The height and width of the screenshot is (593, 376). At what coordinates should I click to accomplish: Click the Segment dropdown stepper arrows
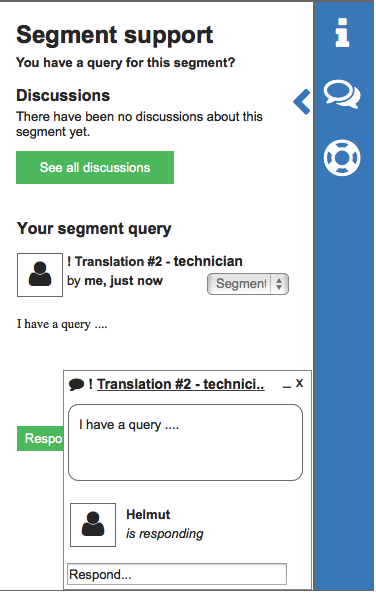[279, 284]
